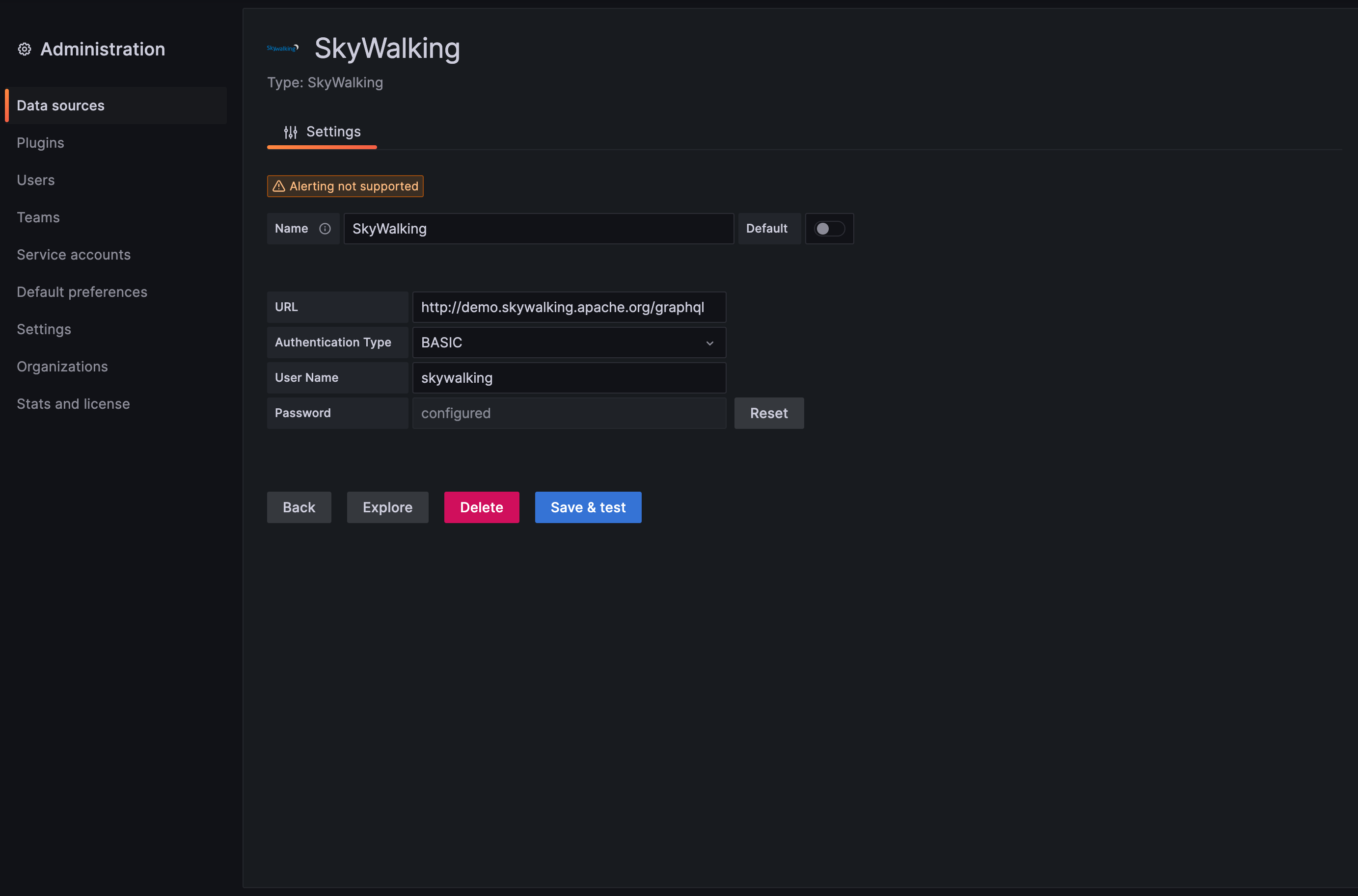Open Stats and license
Viewport: 1358px width, 896px height.
pos(73,404)
